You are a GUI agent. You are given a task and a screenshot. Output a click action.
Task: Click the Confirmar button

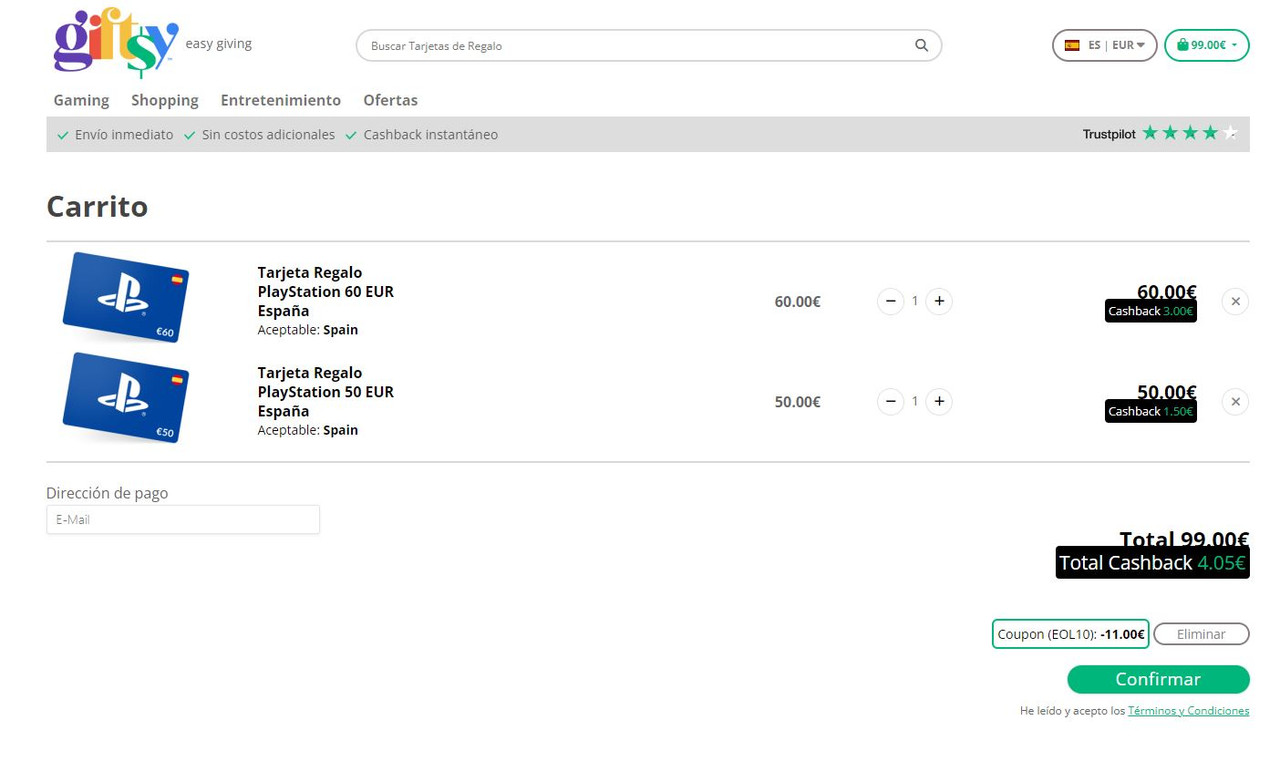(x=1158, y=679)
